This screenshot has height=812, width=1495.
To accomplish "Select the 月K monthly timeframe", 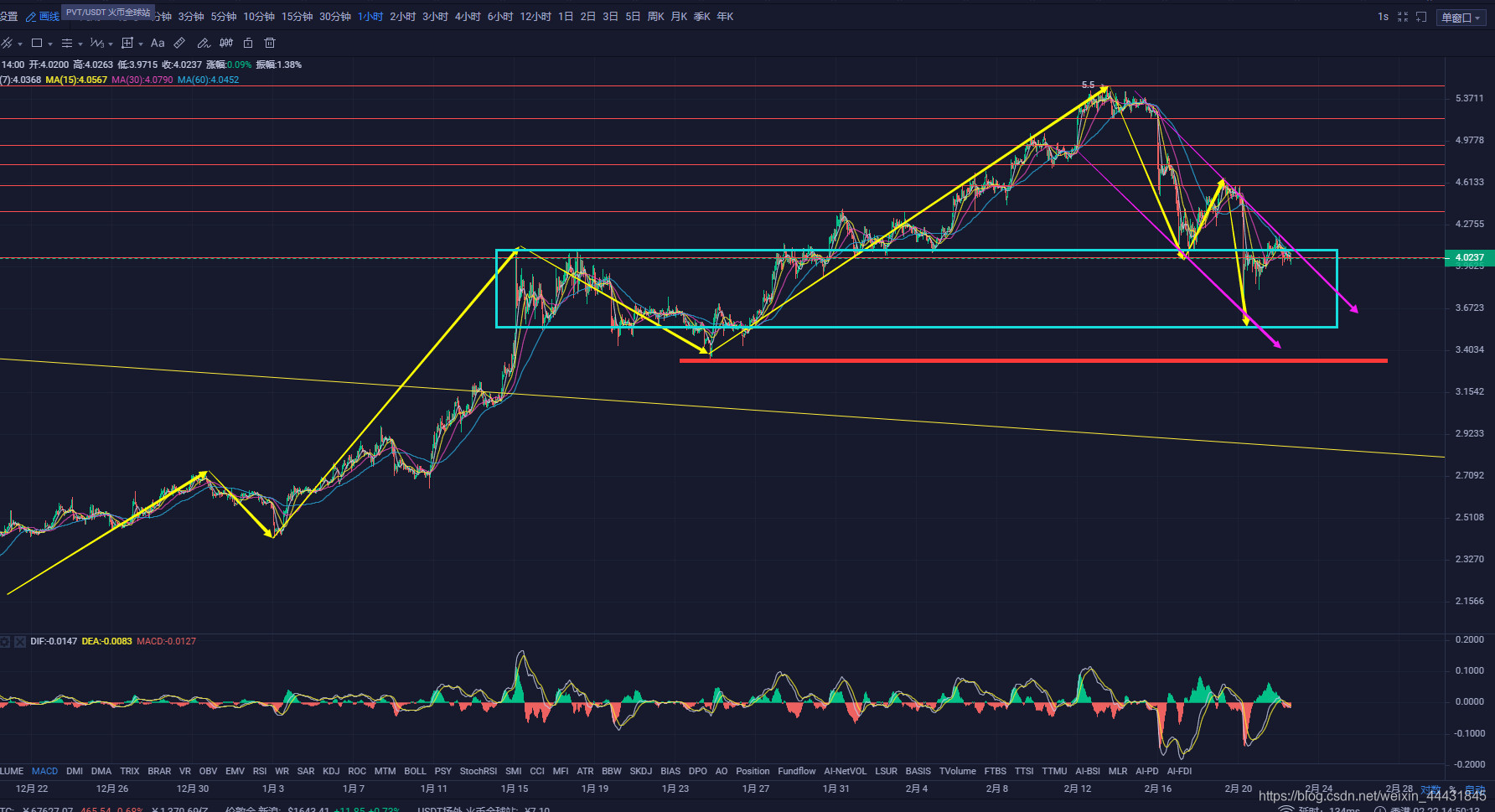I will pos(679,17).
